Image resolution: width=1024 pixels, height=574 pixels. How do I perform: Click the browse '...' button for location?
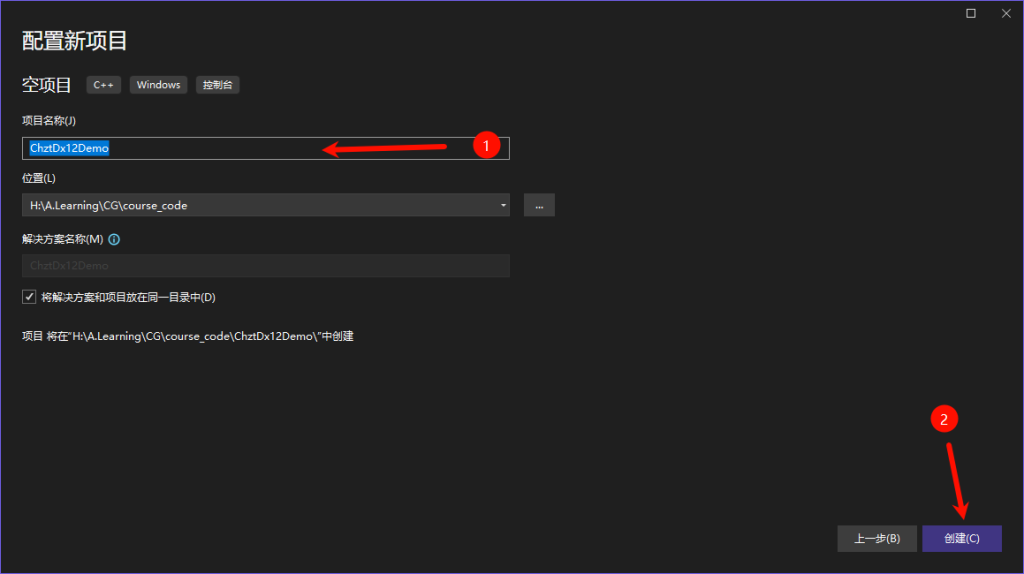[x=539, y=206]
